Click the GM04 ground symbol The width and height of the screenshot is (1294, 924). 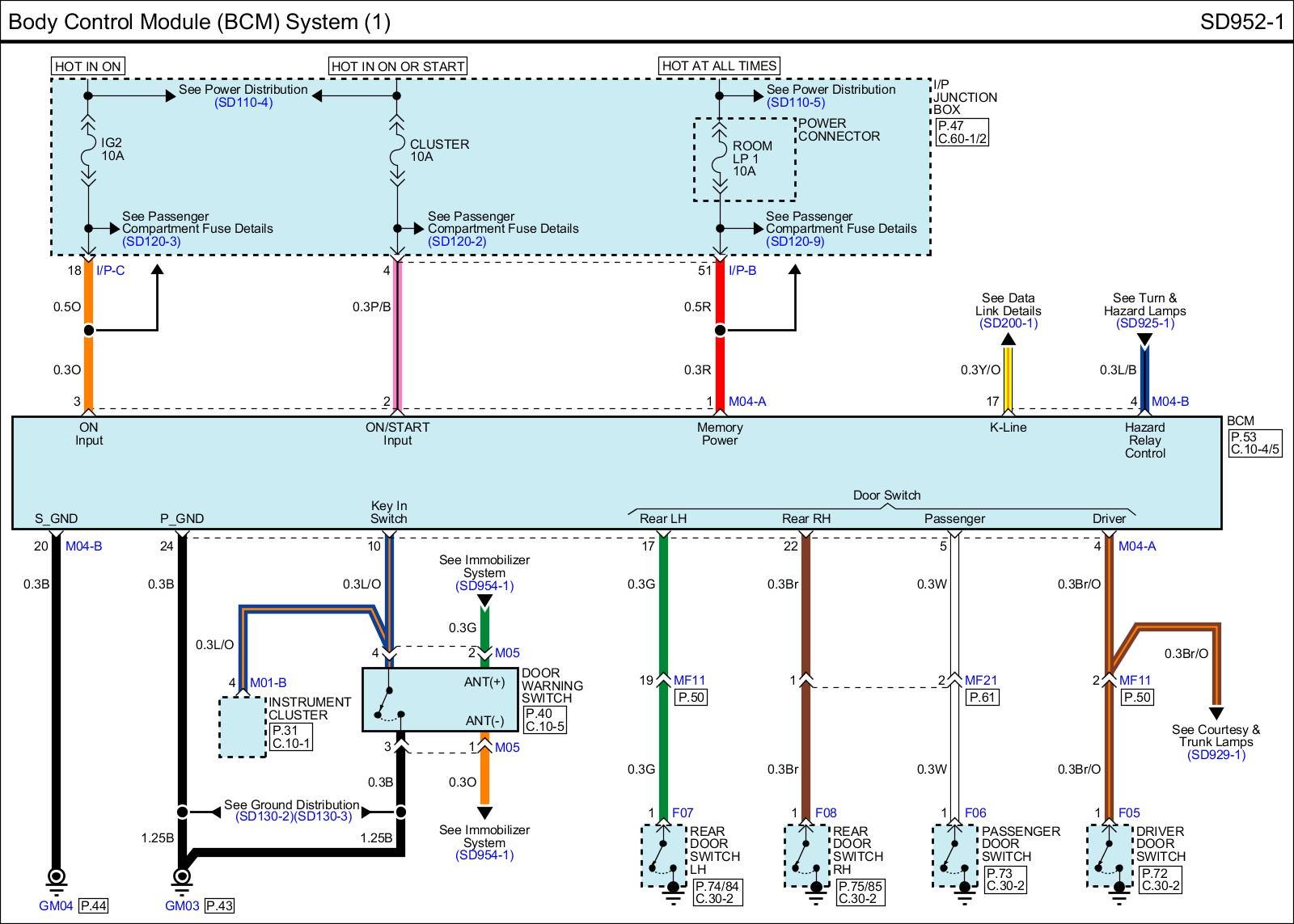(56, 878)
